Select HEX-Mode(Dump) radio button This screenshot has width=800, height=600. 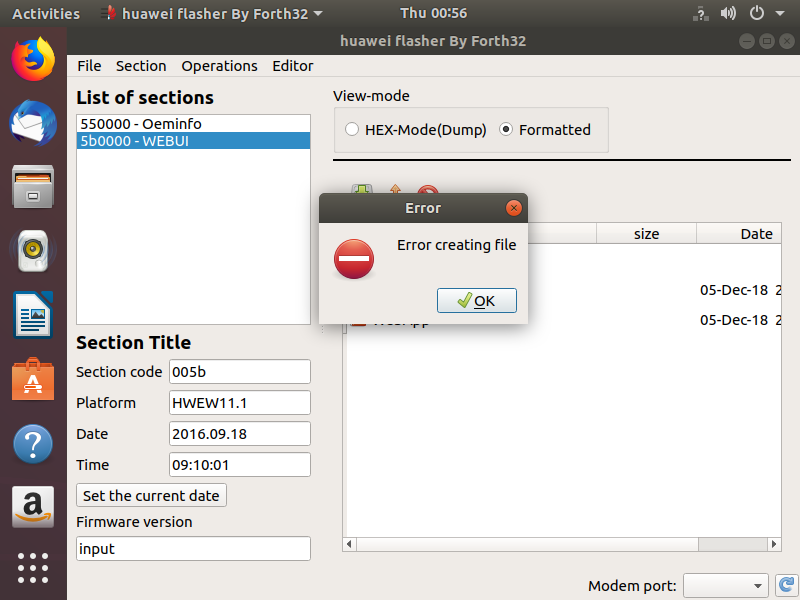352,129
